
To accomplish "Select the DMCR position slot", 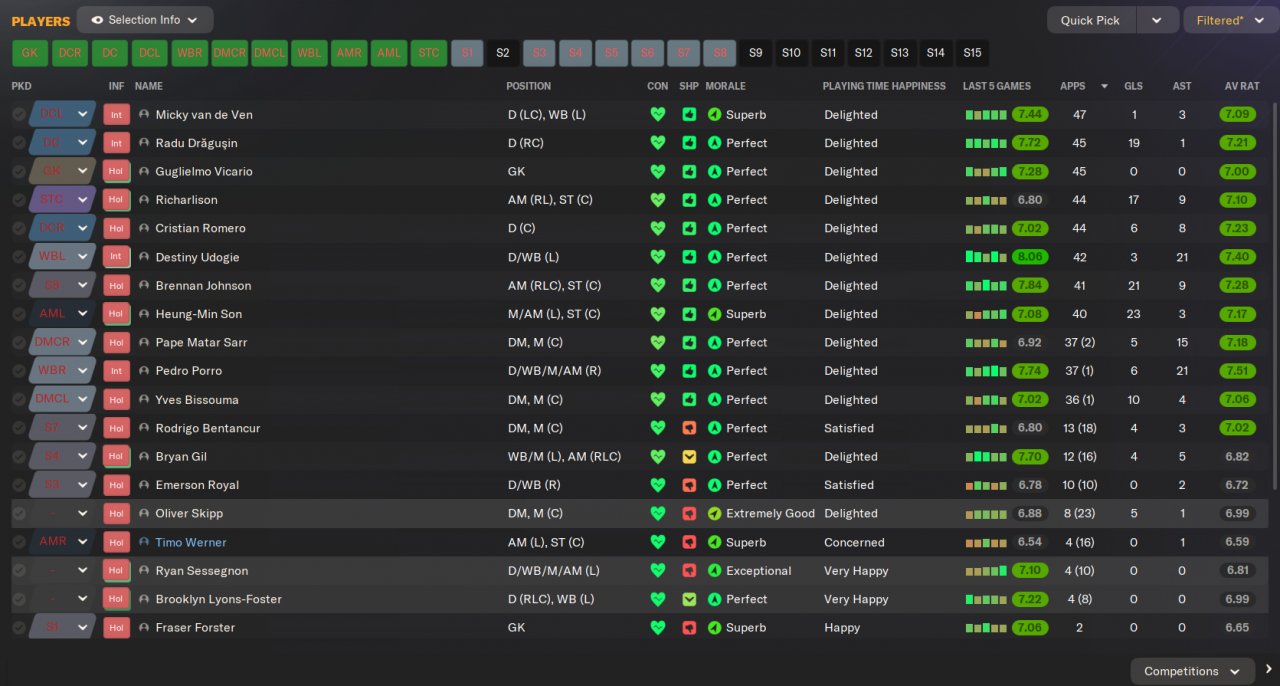I will click(x=229, y=53).
